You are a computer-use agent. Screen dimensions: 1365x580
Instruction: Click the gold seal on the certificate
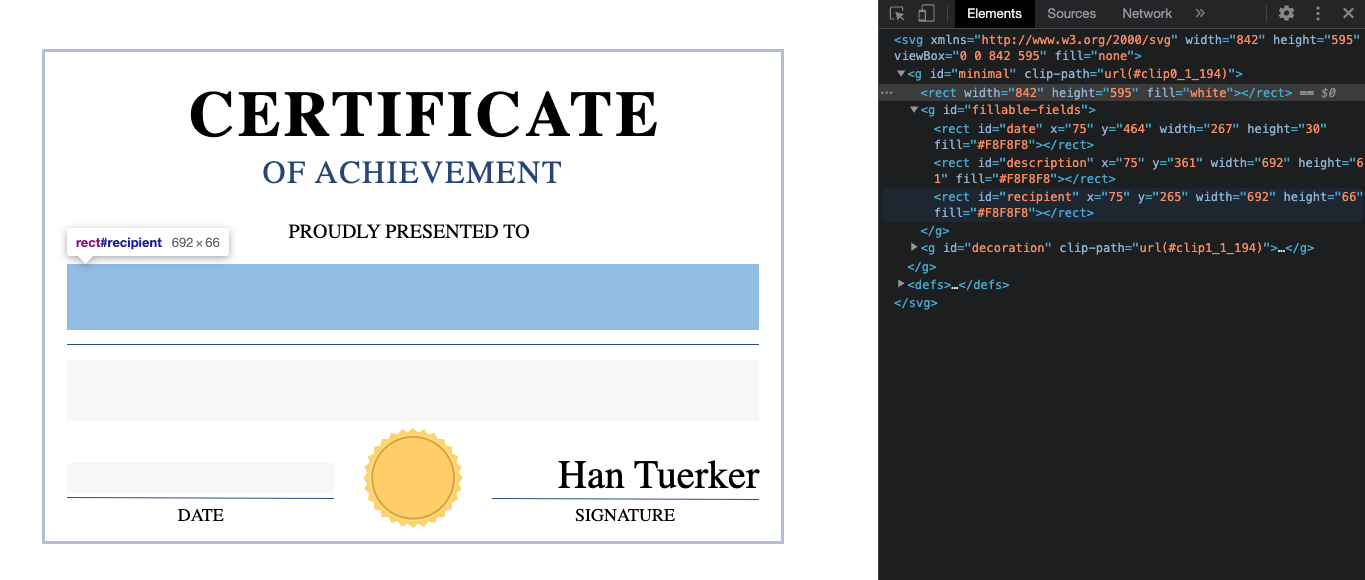click(x=413, y=478)
